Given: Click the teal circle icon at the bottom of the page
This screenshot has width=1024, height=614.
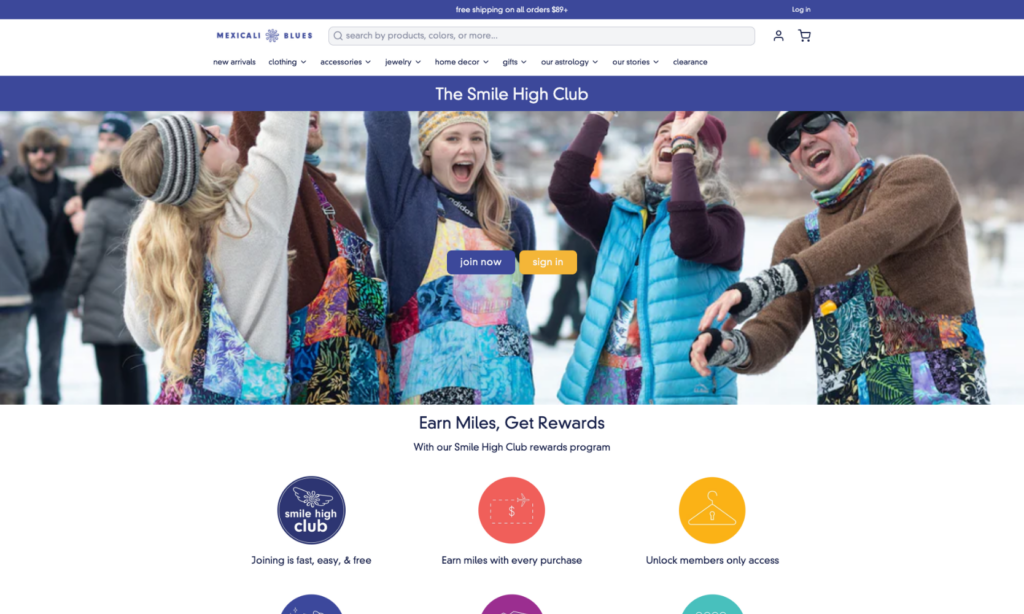Looking at the screenshot, I should 712,604.
